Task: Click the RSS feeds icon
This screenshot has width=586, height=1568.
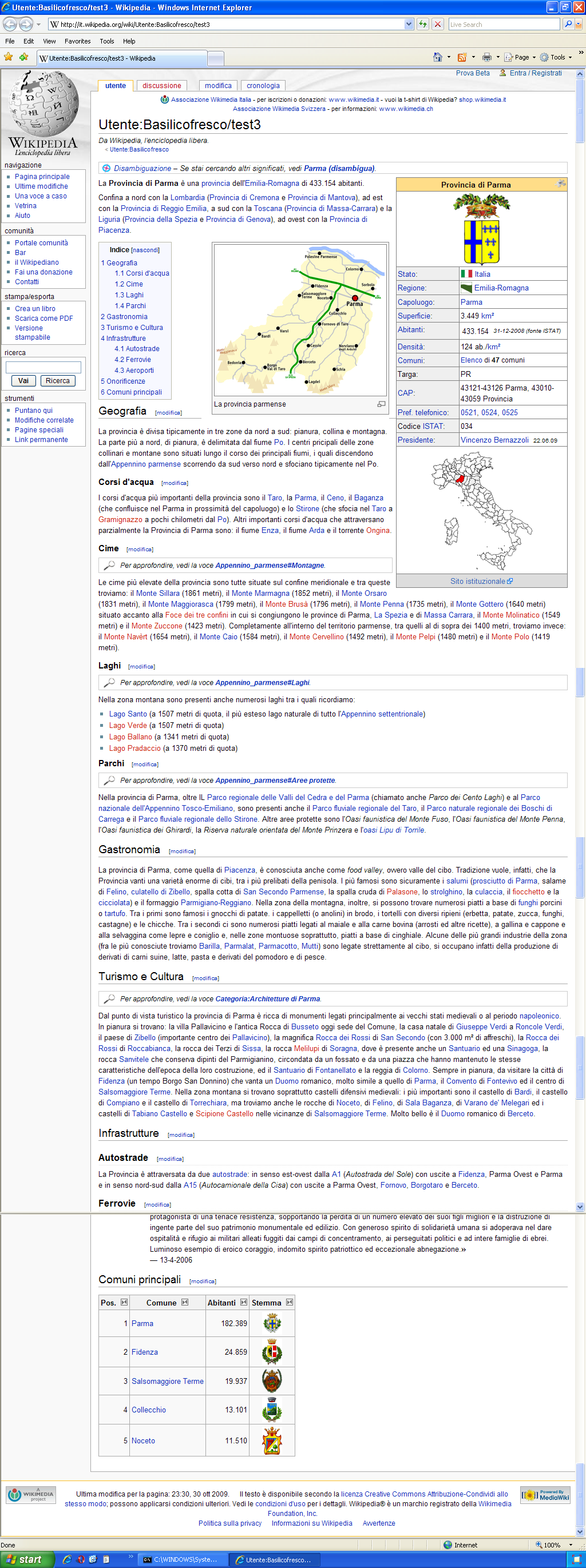Action: (462, 57)
